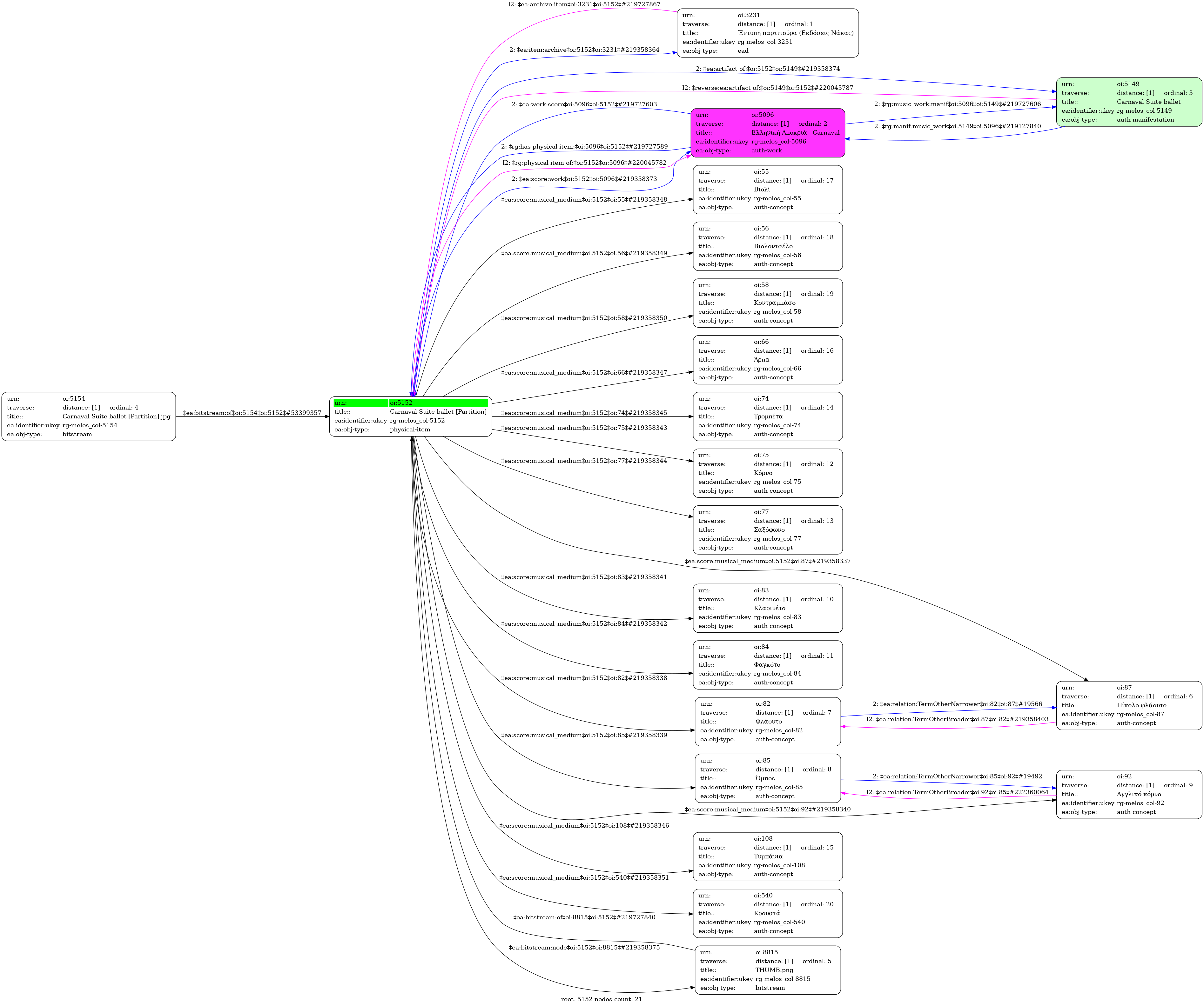Click the green root node oi:5152

[410, 416]
